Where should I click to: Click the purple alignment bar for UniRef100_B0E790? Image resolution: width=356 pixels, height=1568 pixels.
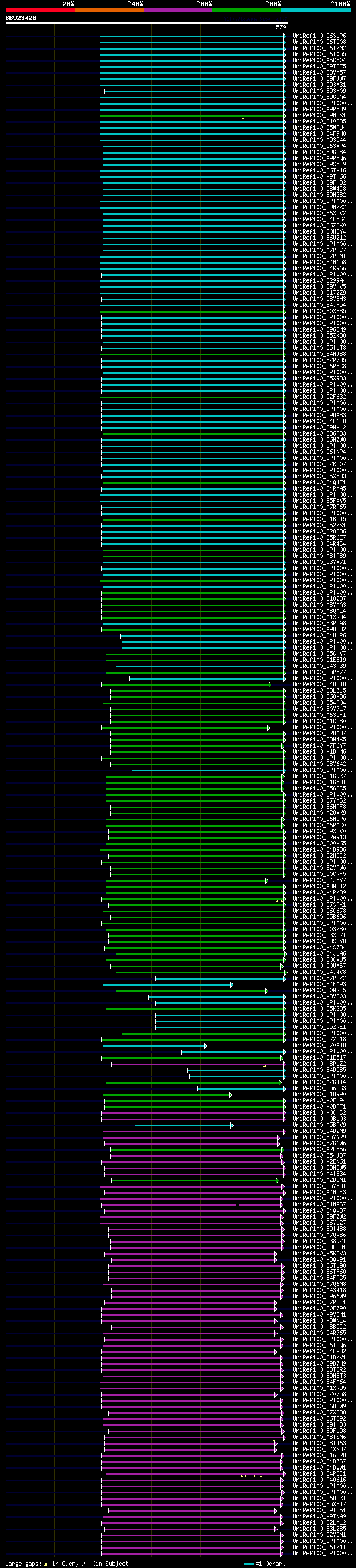(189, 1309)
